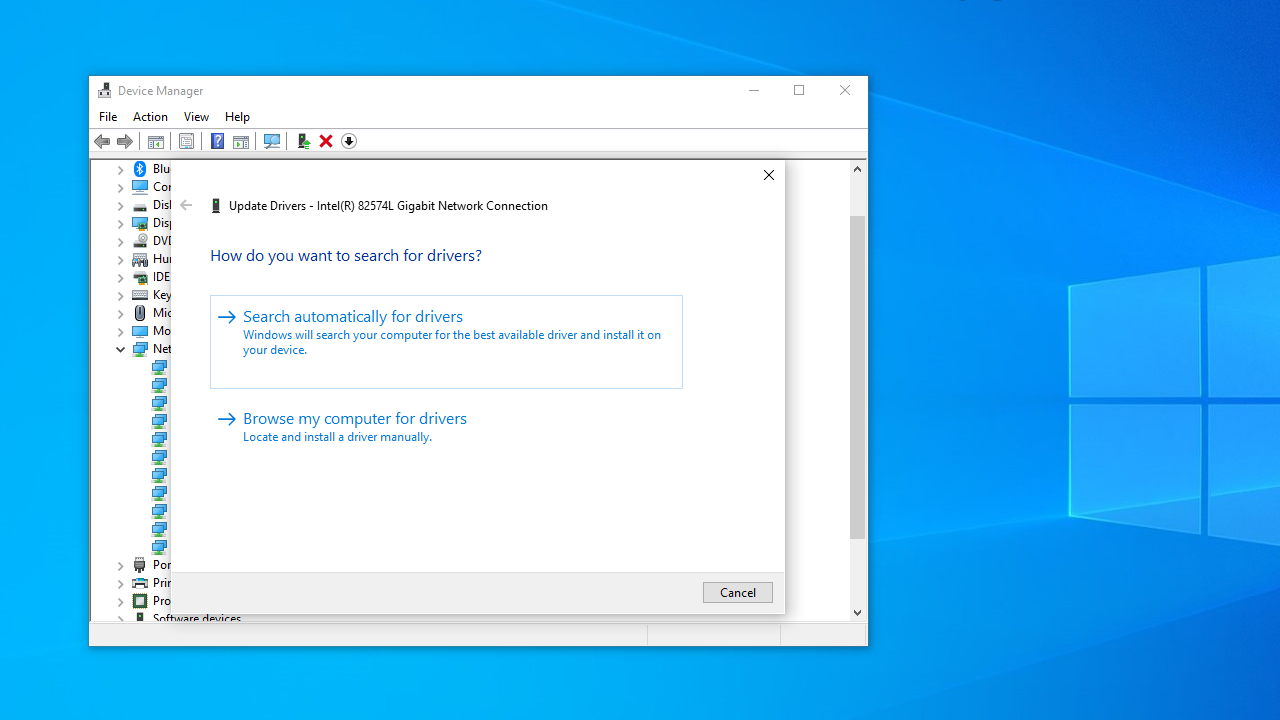Click the Show/Hide Console Tree icon

click(x=155, y=141)
